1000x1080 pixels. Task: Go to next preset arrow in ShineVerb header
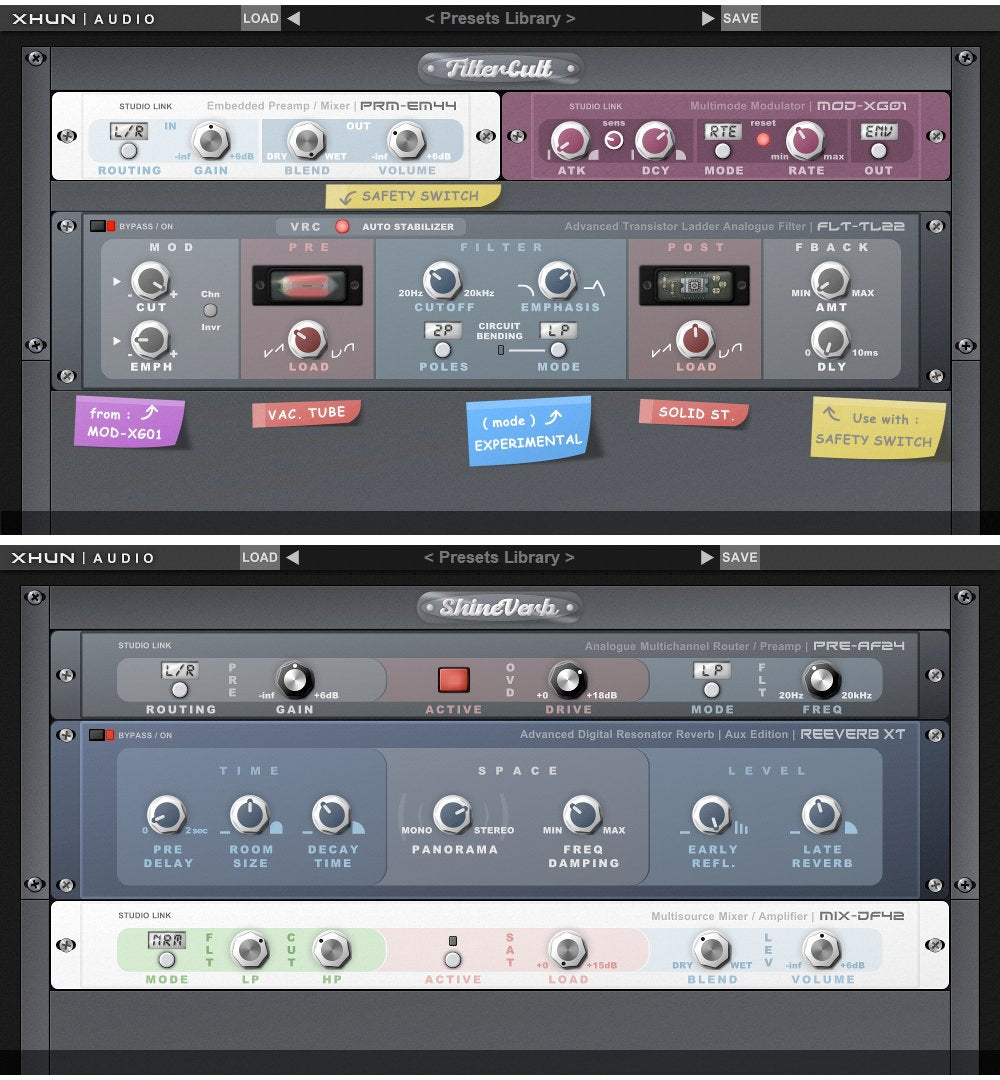[x=708, y=557]
